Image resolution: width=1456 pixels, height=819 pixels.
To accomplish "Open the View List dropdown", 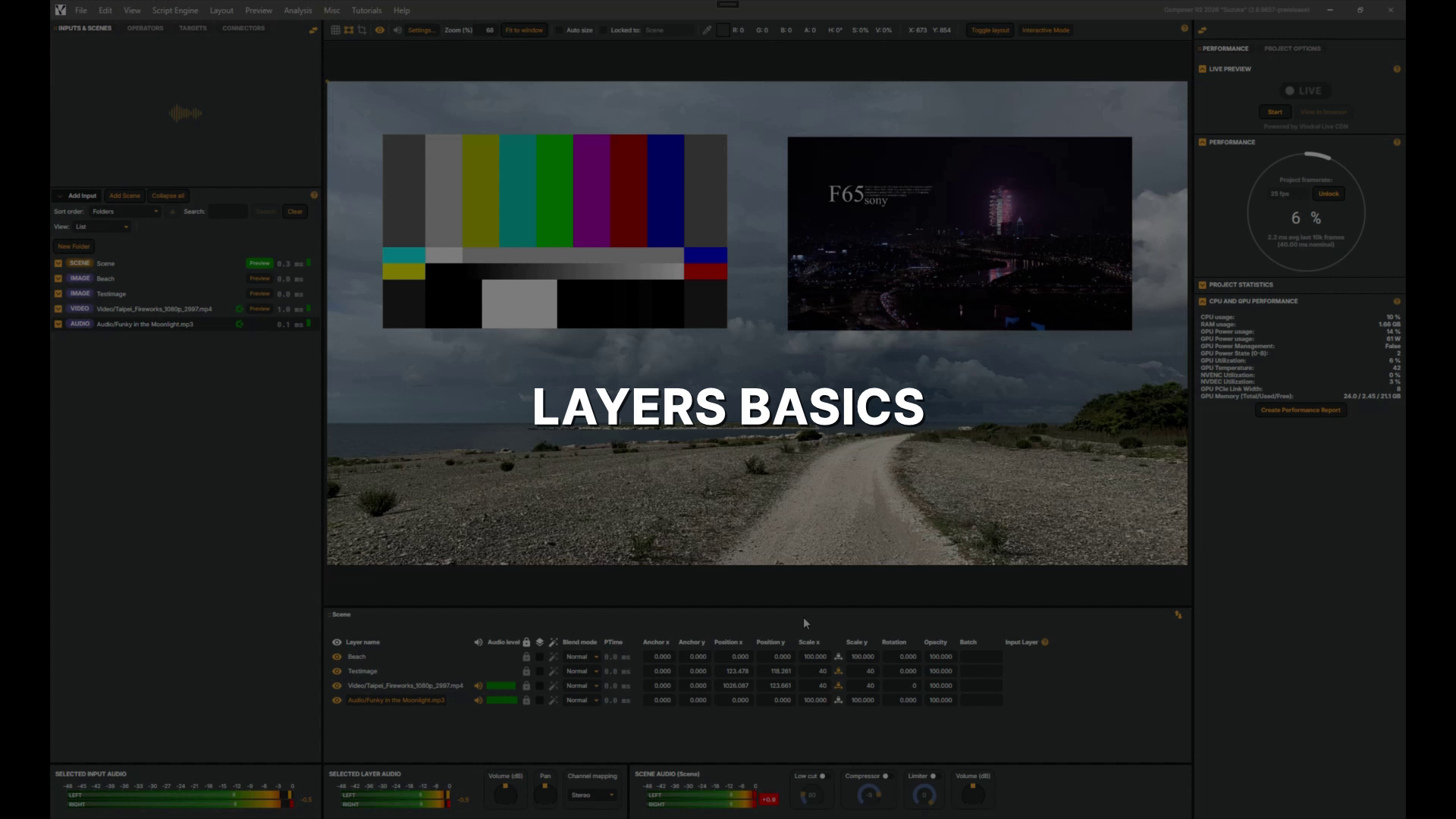I will [102, 227].
